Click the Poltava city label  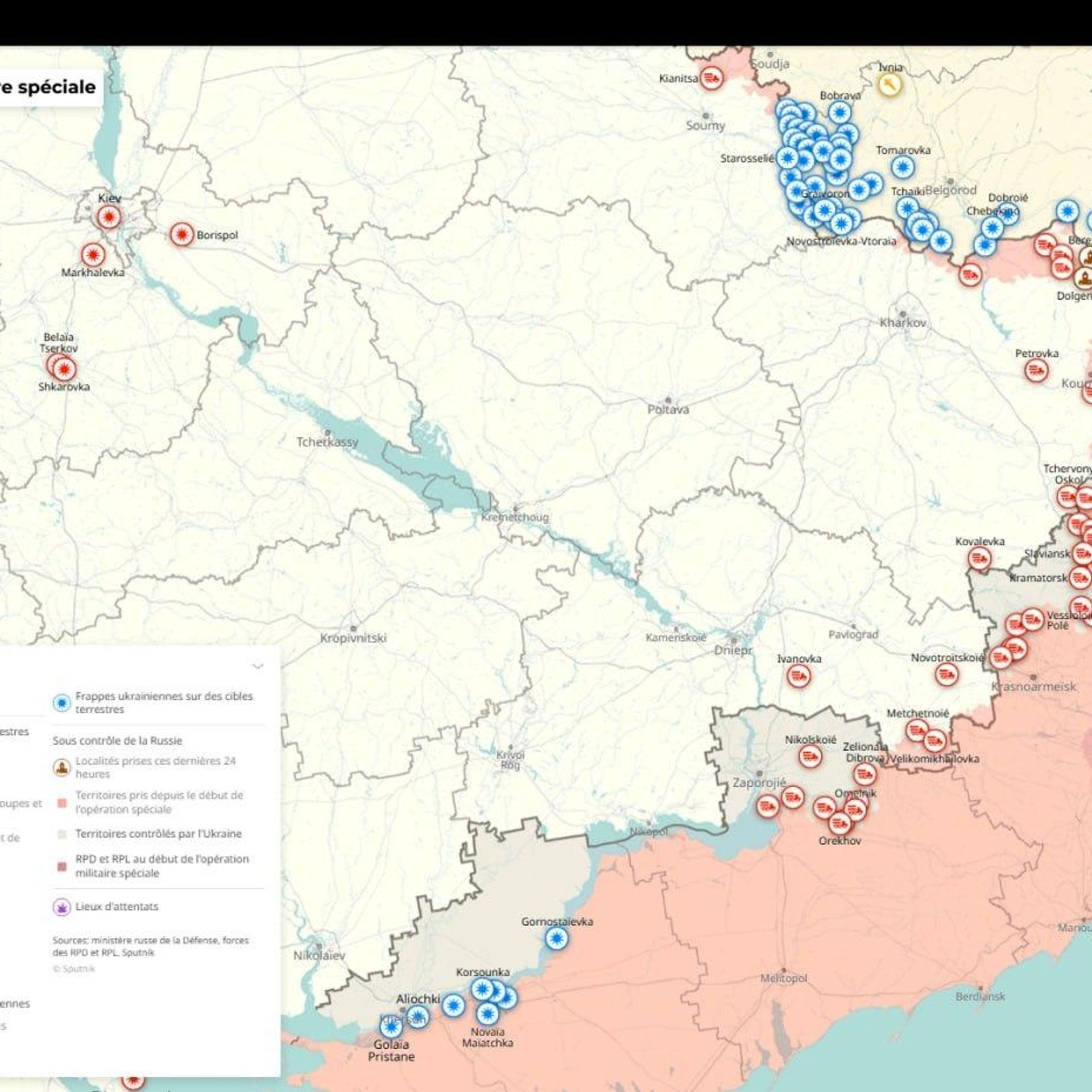click(668, 409)
